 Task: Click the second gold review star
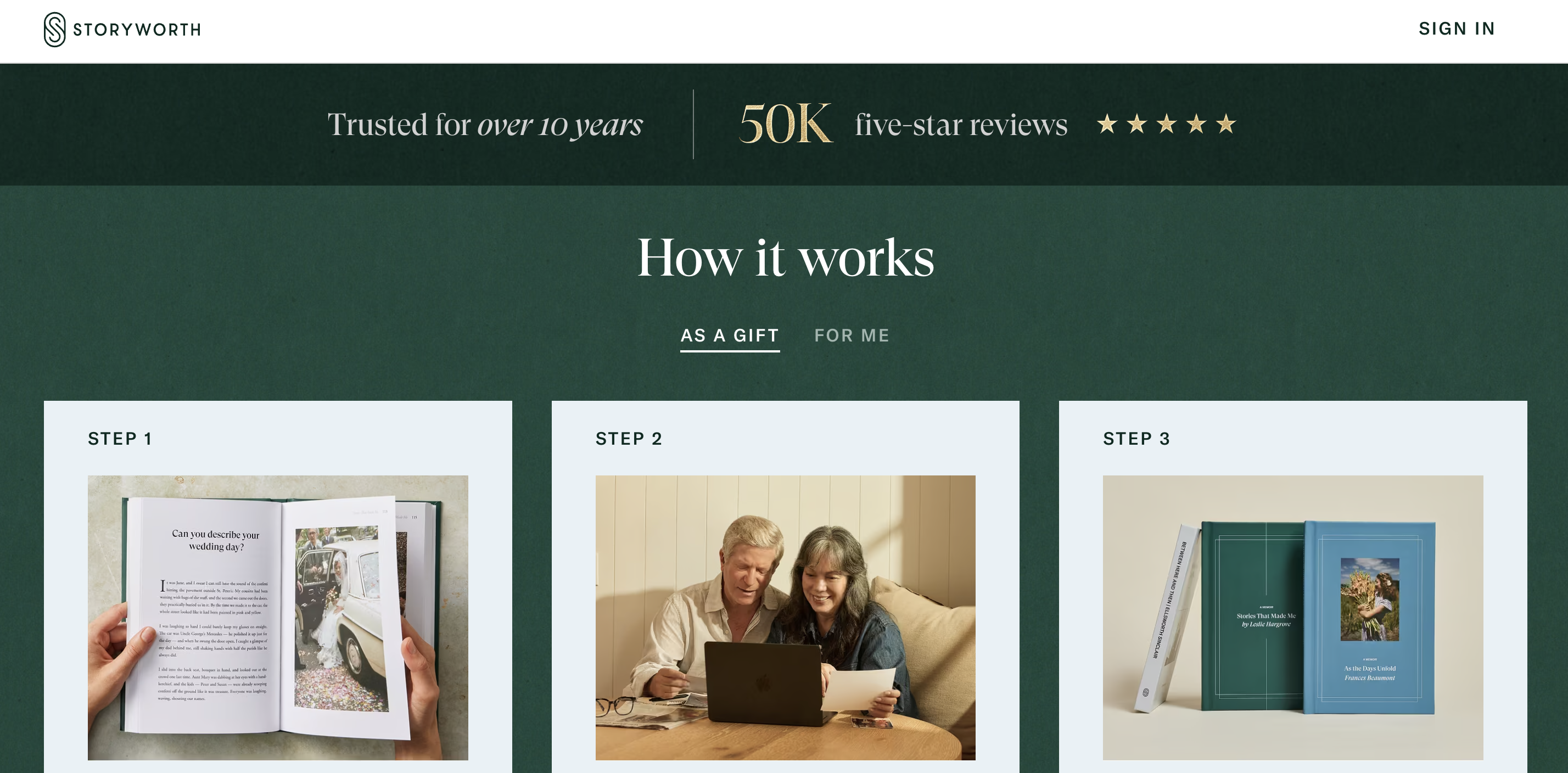[1137, 124]
